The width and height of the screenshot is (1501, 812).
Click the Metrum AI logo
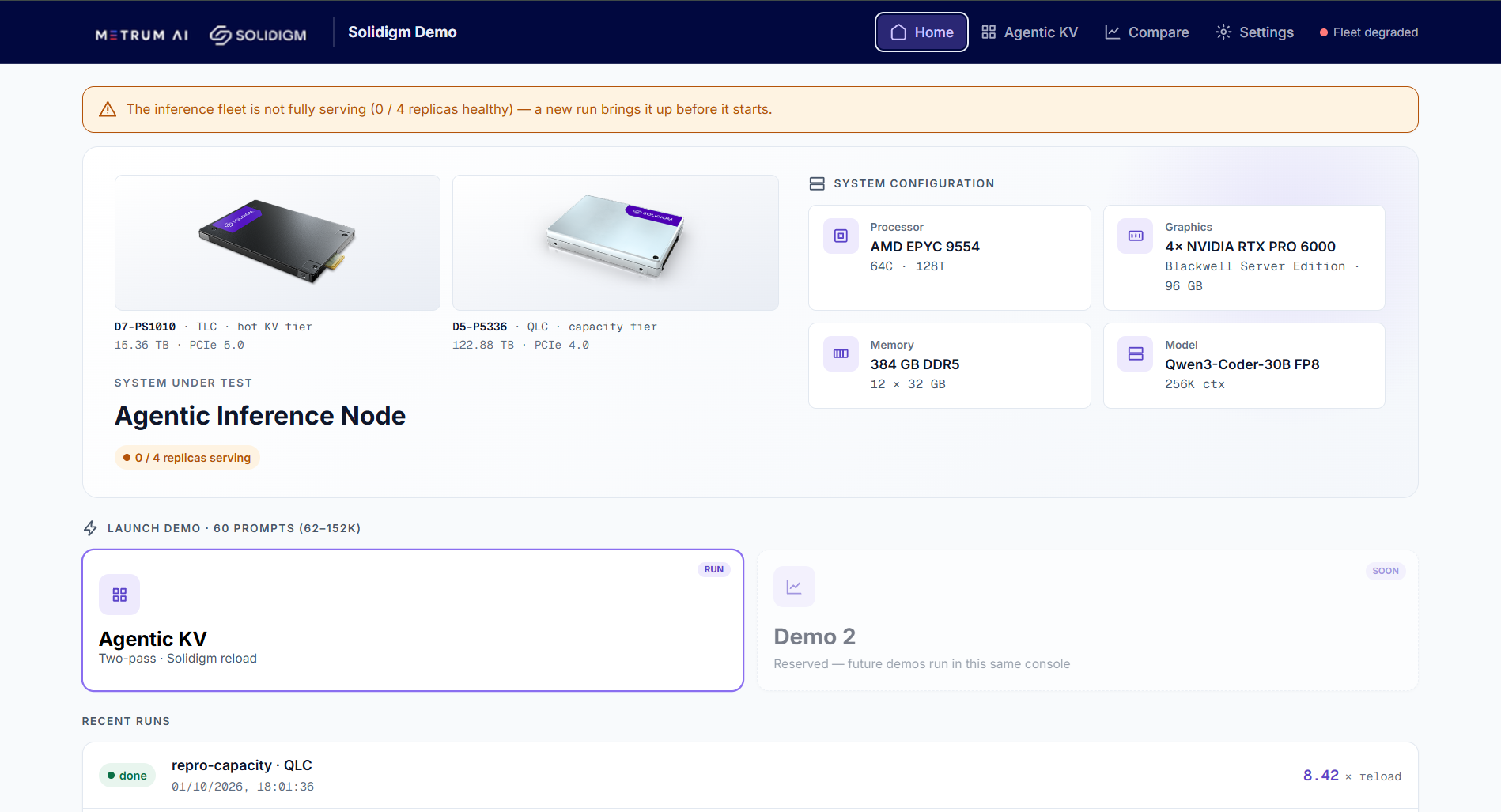click(x=142, y=35)
